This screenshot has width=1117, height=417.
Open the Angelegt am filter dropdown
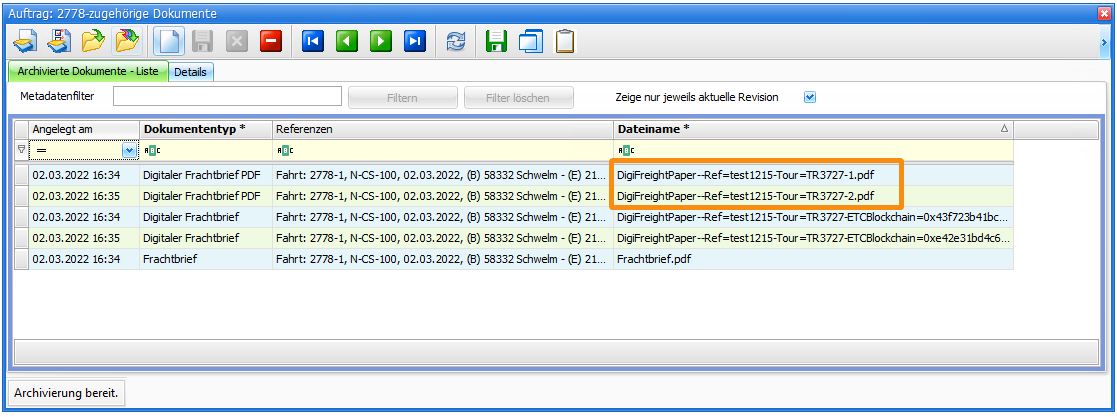[x=129, y=150]
